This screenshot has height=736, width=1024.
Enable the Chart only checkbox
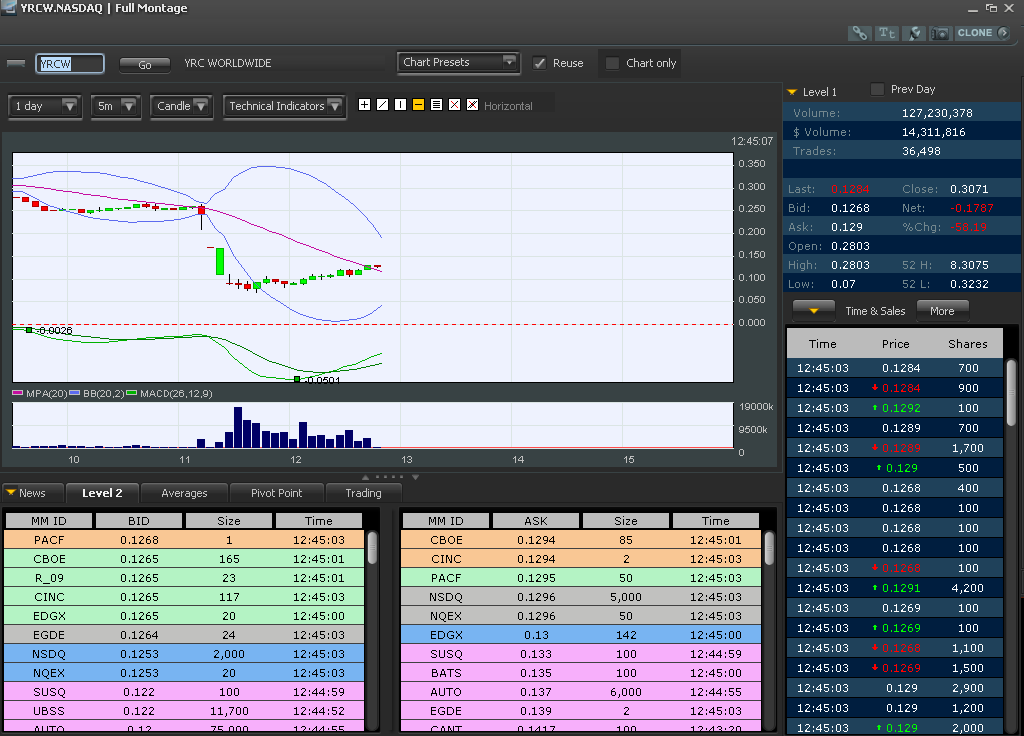click(613, 63)
